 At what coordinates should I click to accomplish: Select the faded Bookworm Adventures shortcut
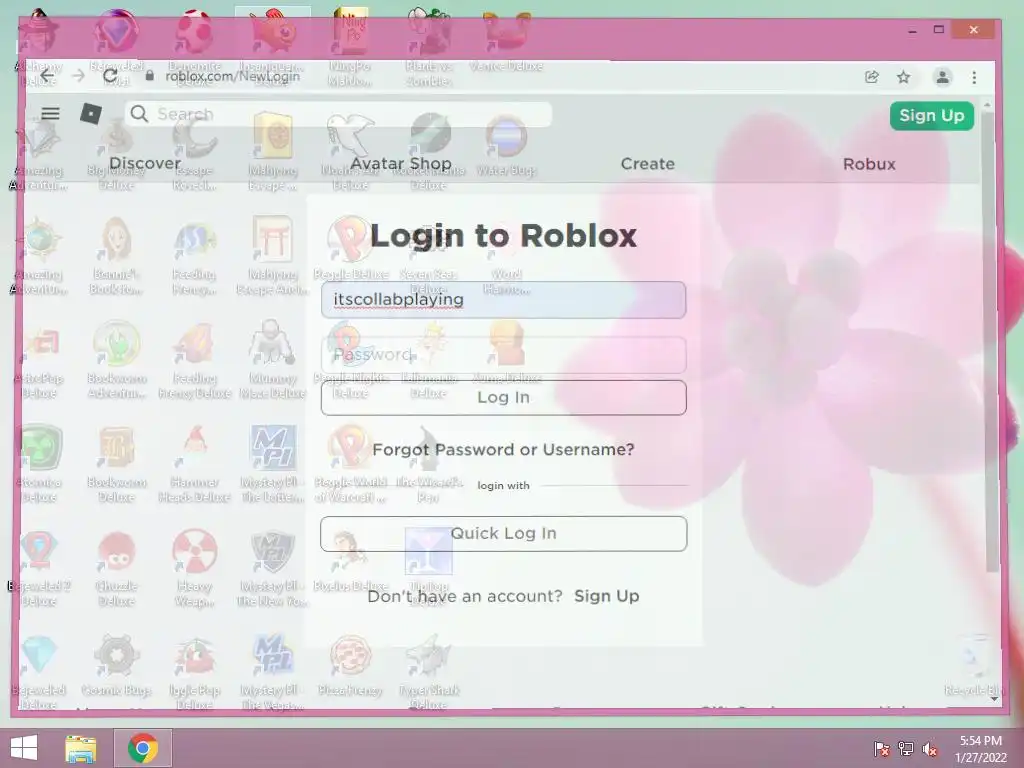click(x=116, y=359)
